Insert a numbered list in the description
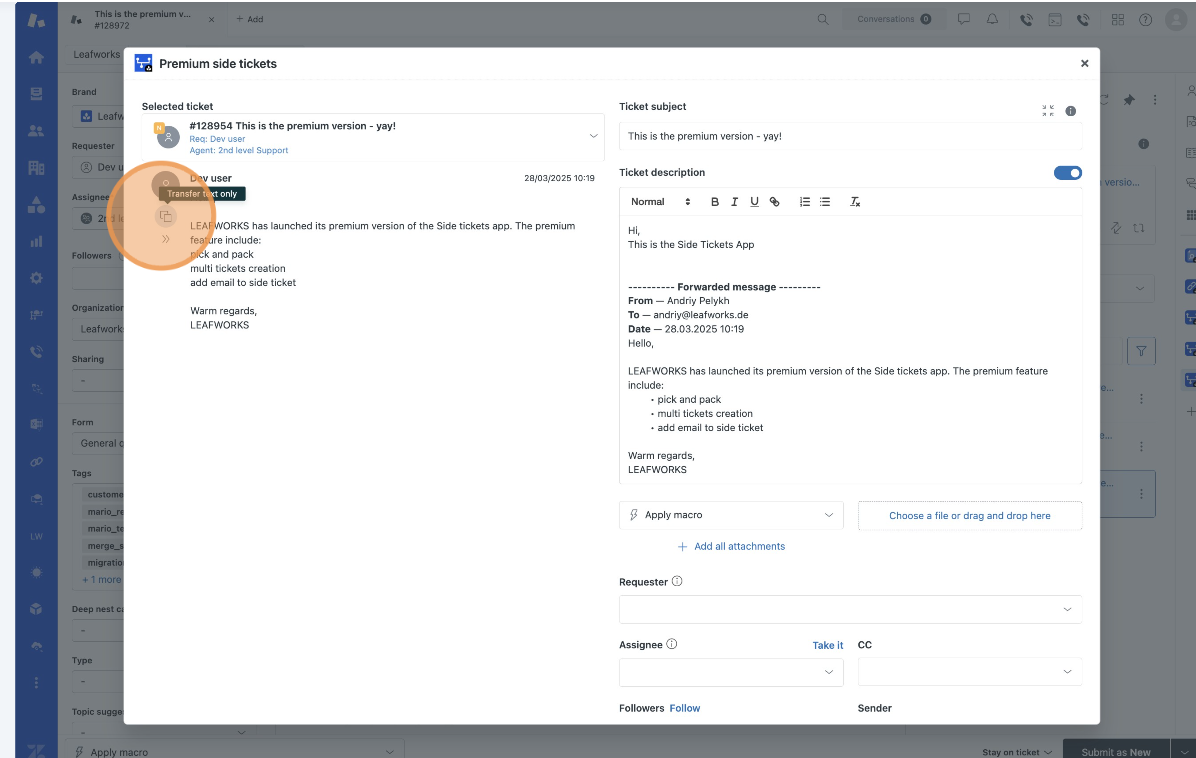This screenshot has width=1196, height=758. [805, 202]
